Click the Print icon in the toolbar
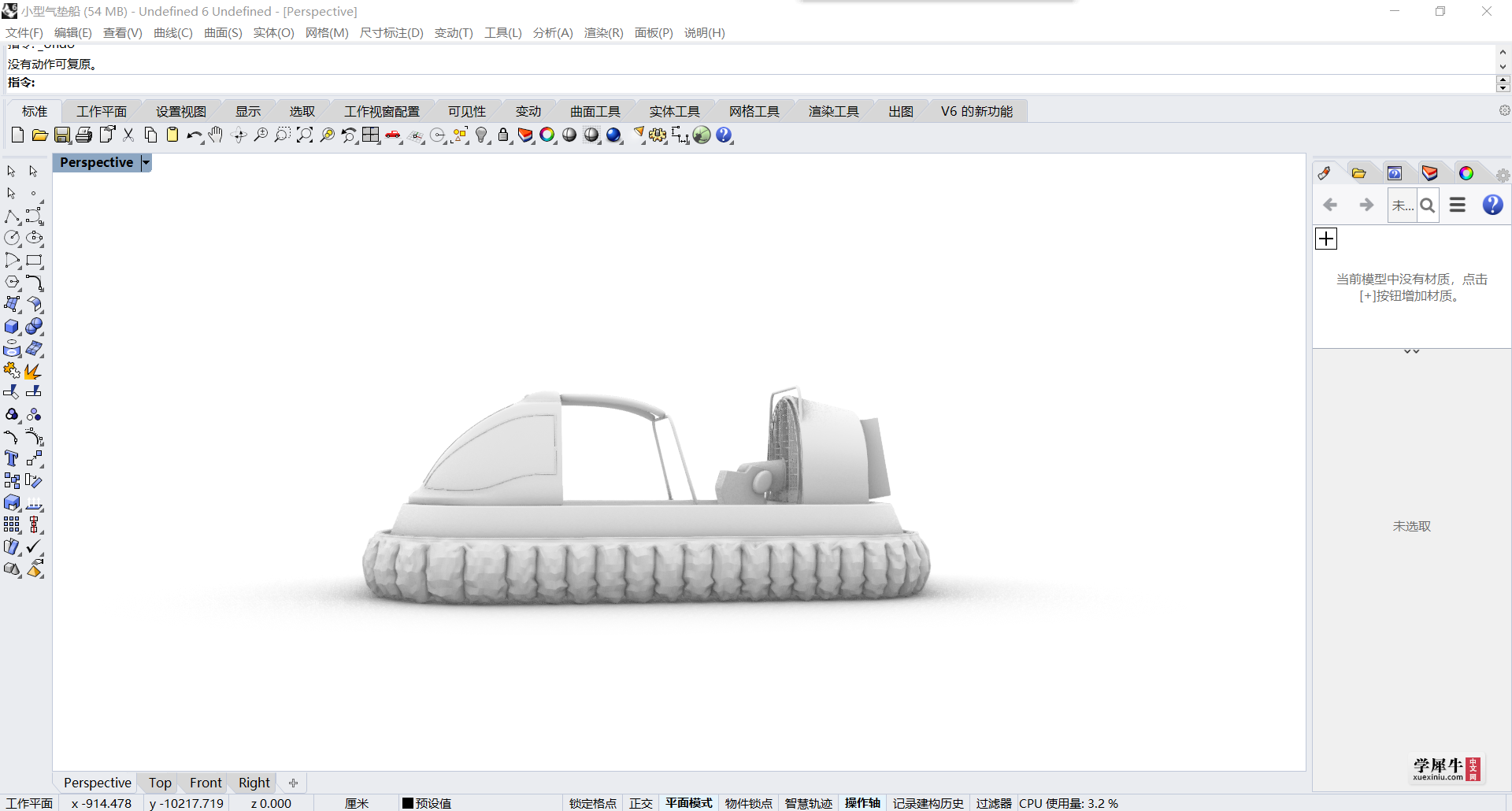Image resolution: width=1512 pixels, height=811 pixels. tap(83, 135)
